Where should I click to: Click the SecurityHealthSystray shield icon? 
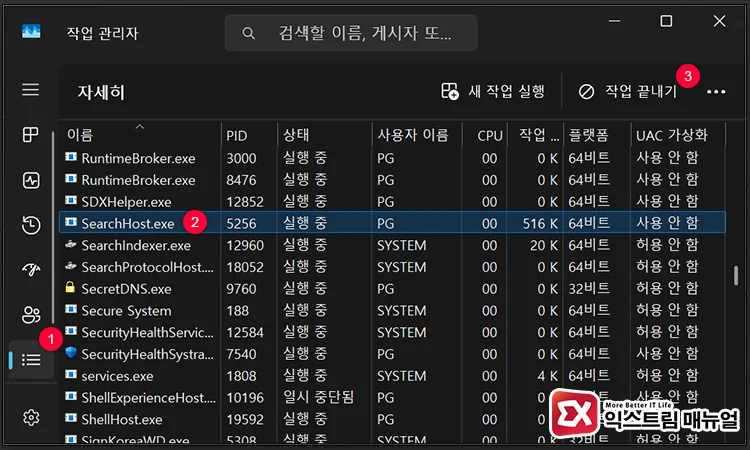tap(71, 352)
